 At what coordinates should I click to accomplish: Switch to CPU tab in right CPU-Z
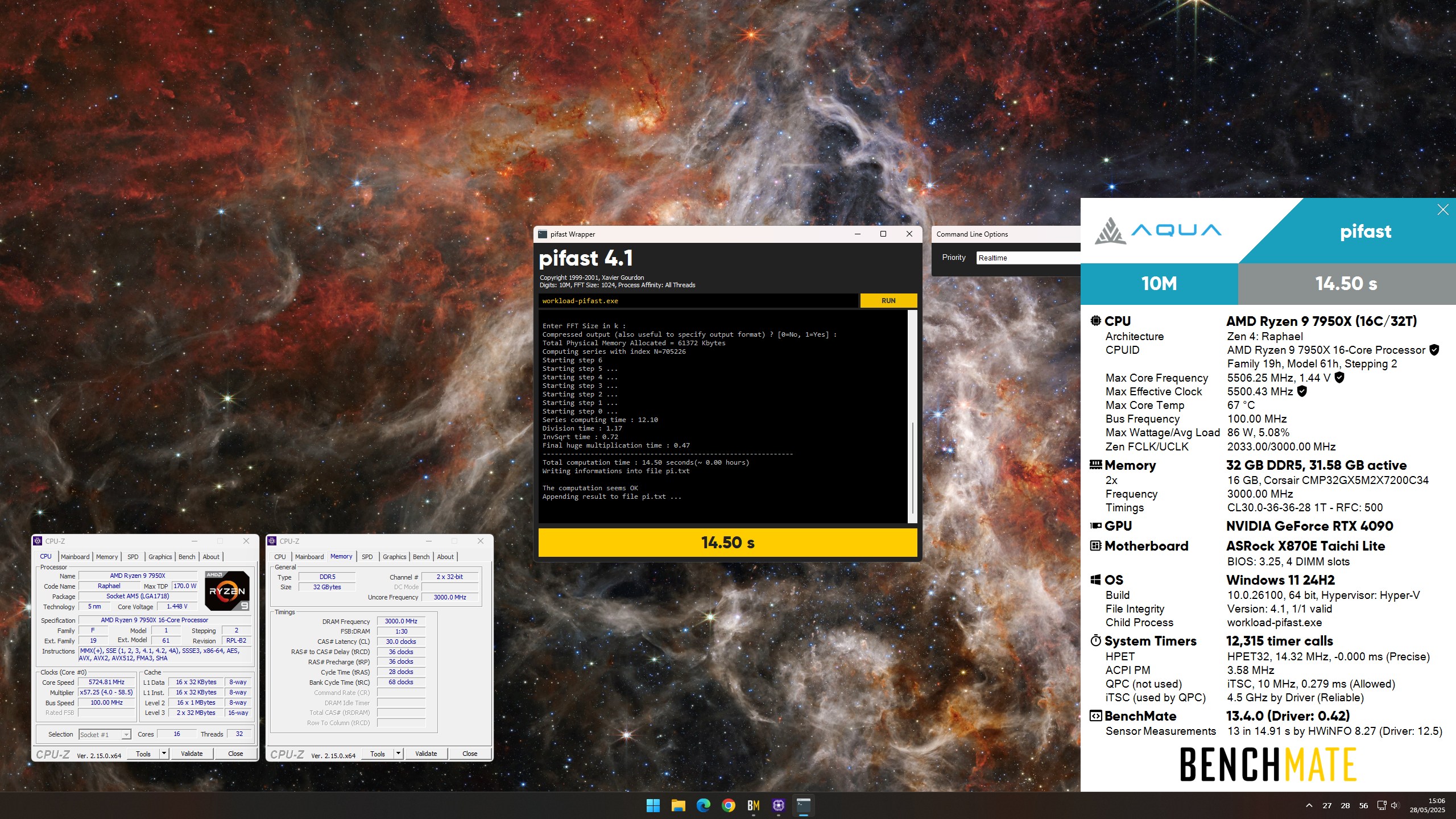pos(280,557)
